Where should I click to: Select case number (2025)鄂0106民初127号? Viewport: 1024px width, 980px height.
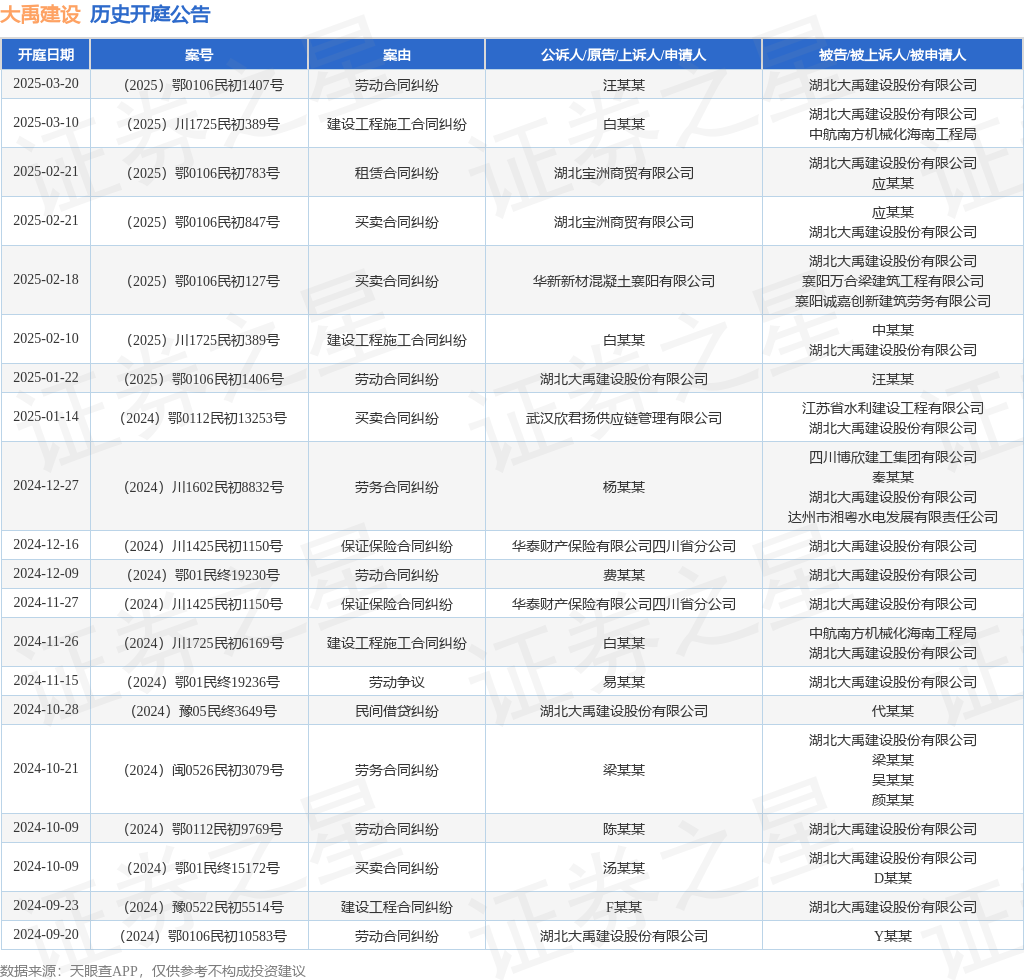tap(203, 281)
